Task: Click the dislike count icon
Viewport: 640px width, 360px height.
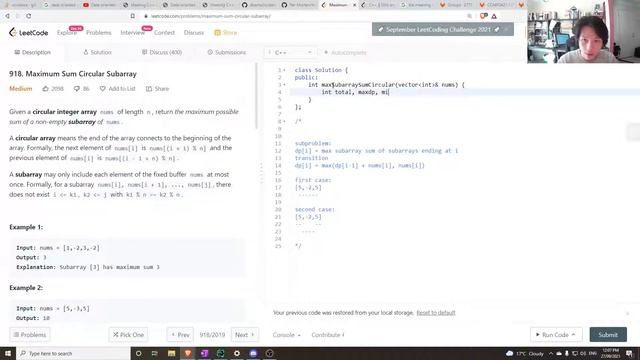Action: [76, 89]
